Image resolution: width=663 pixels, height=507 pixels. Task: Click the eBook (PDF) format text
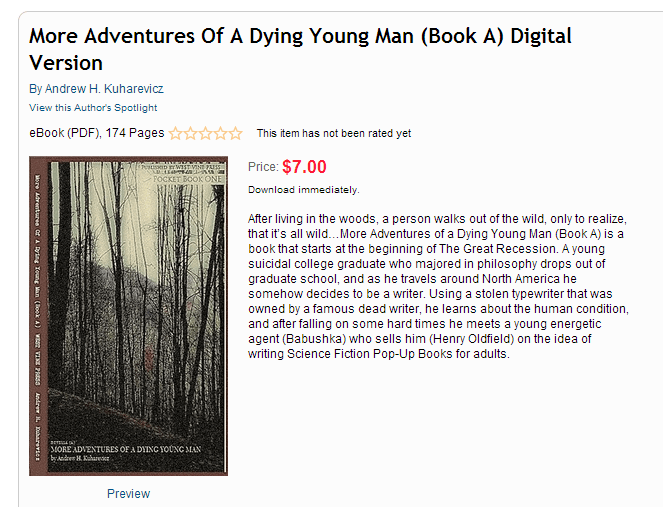[x=62, y=133]
